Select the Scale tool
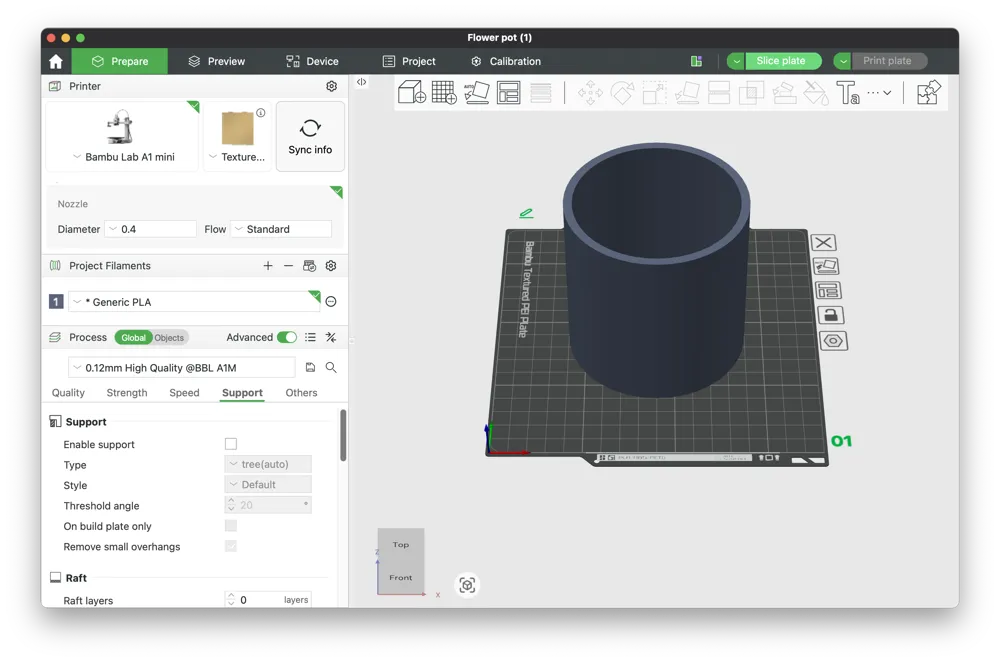1000x662 pixels. [x=654, y=93]
